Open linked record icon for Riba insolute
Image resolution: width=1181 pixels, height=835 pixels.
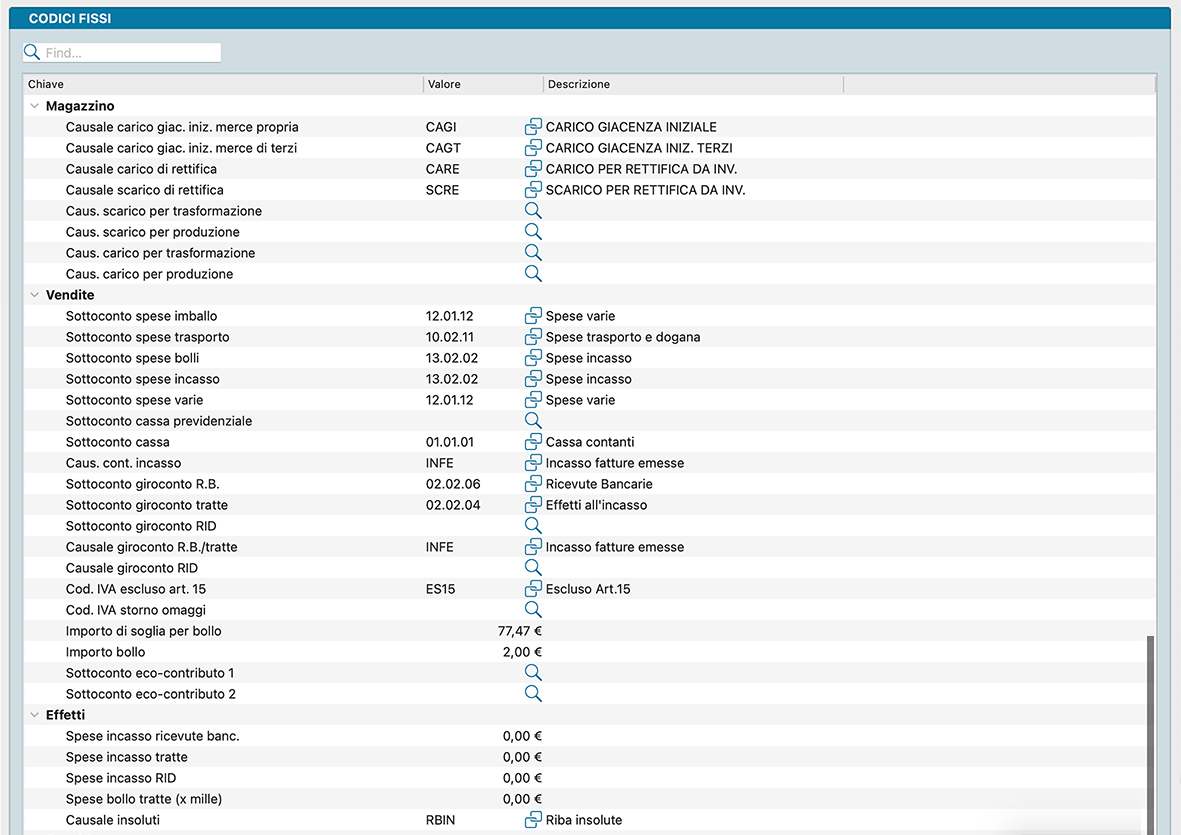533,820
